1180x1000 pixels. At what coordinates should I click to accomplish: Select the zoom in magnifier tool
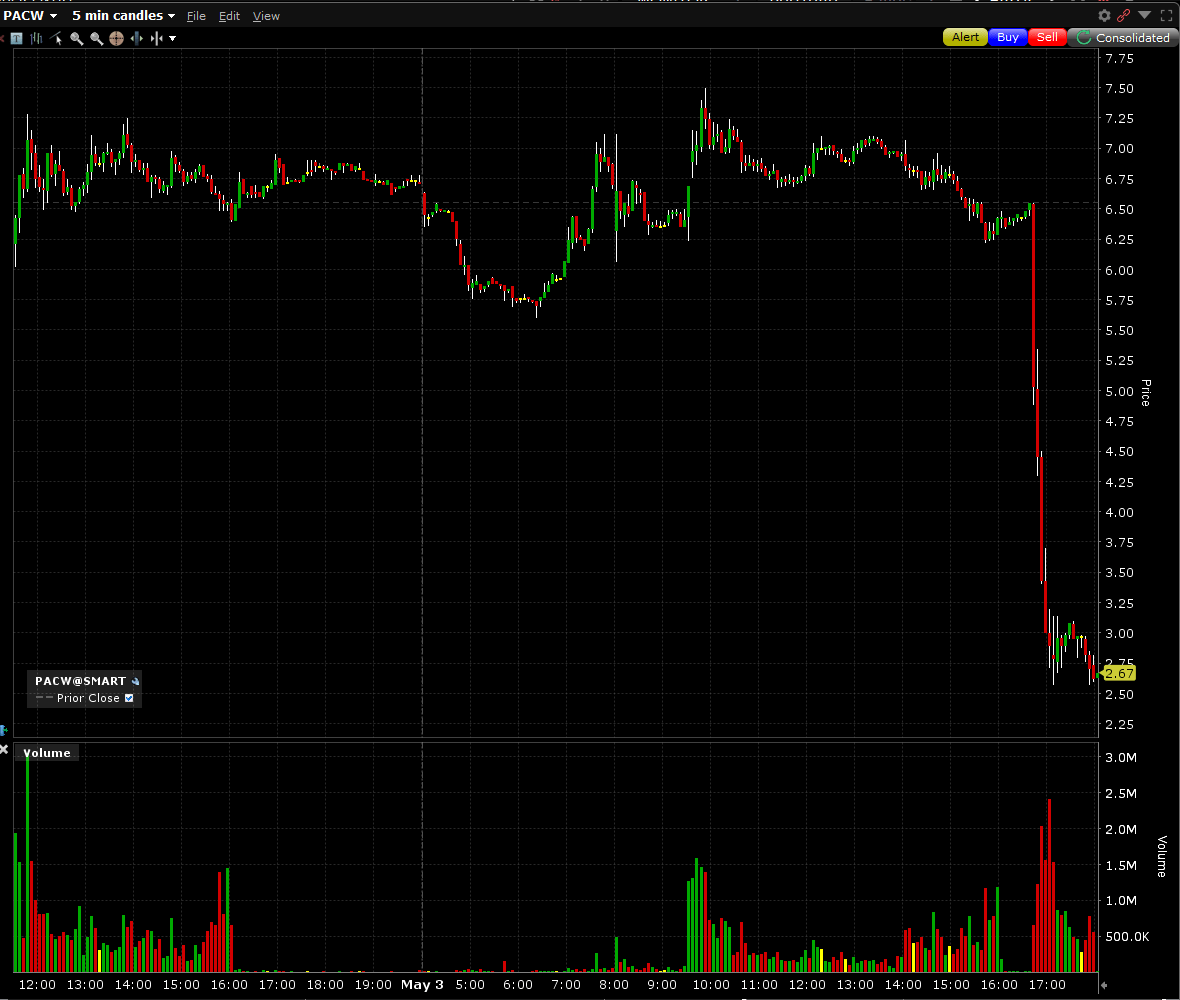[76, 38]
